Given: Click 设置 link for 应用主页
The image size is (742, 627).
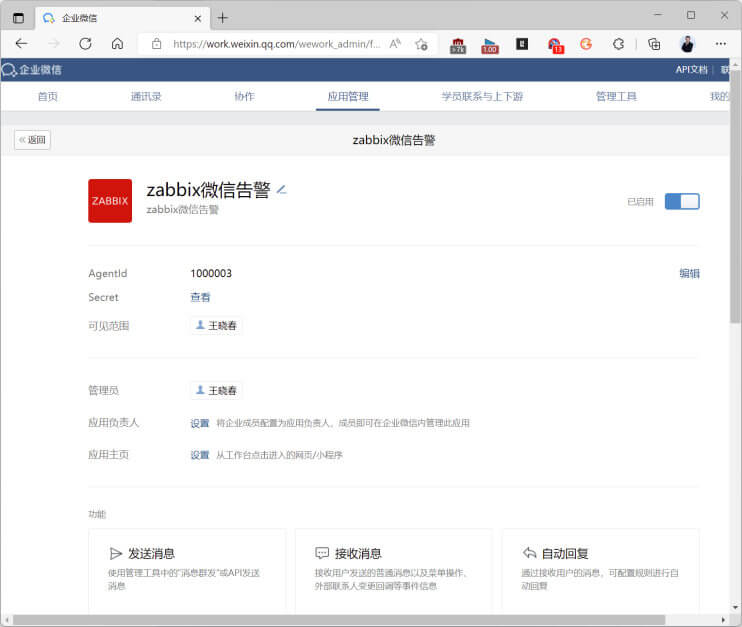Looking at the screenshot, I should click(200, 455).
